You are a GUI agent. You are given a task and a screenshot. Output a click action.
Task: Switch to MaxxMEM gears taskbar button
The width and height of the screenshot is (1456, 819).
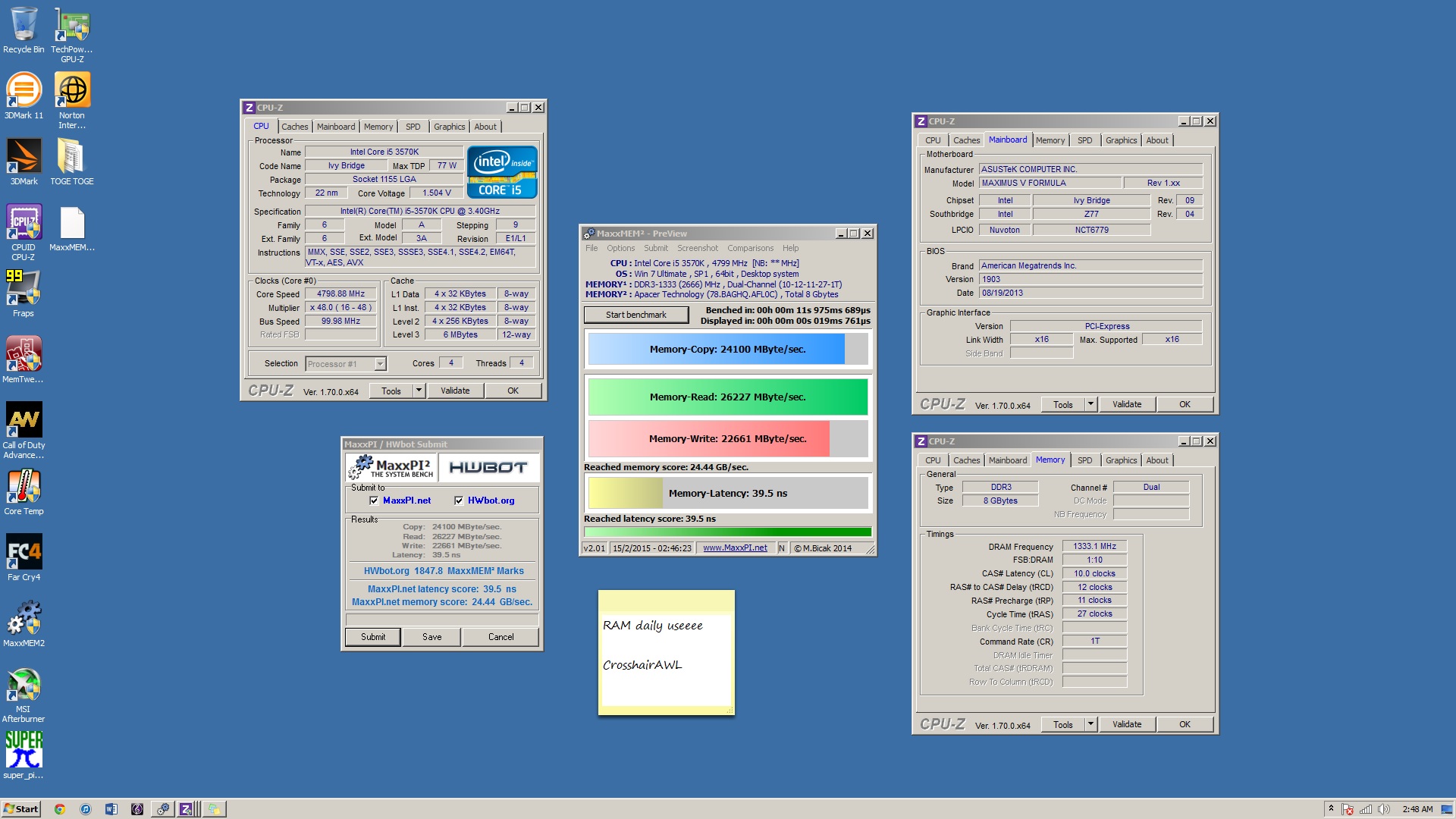pos(162,809)
